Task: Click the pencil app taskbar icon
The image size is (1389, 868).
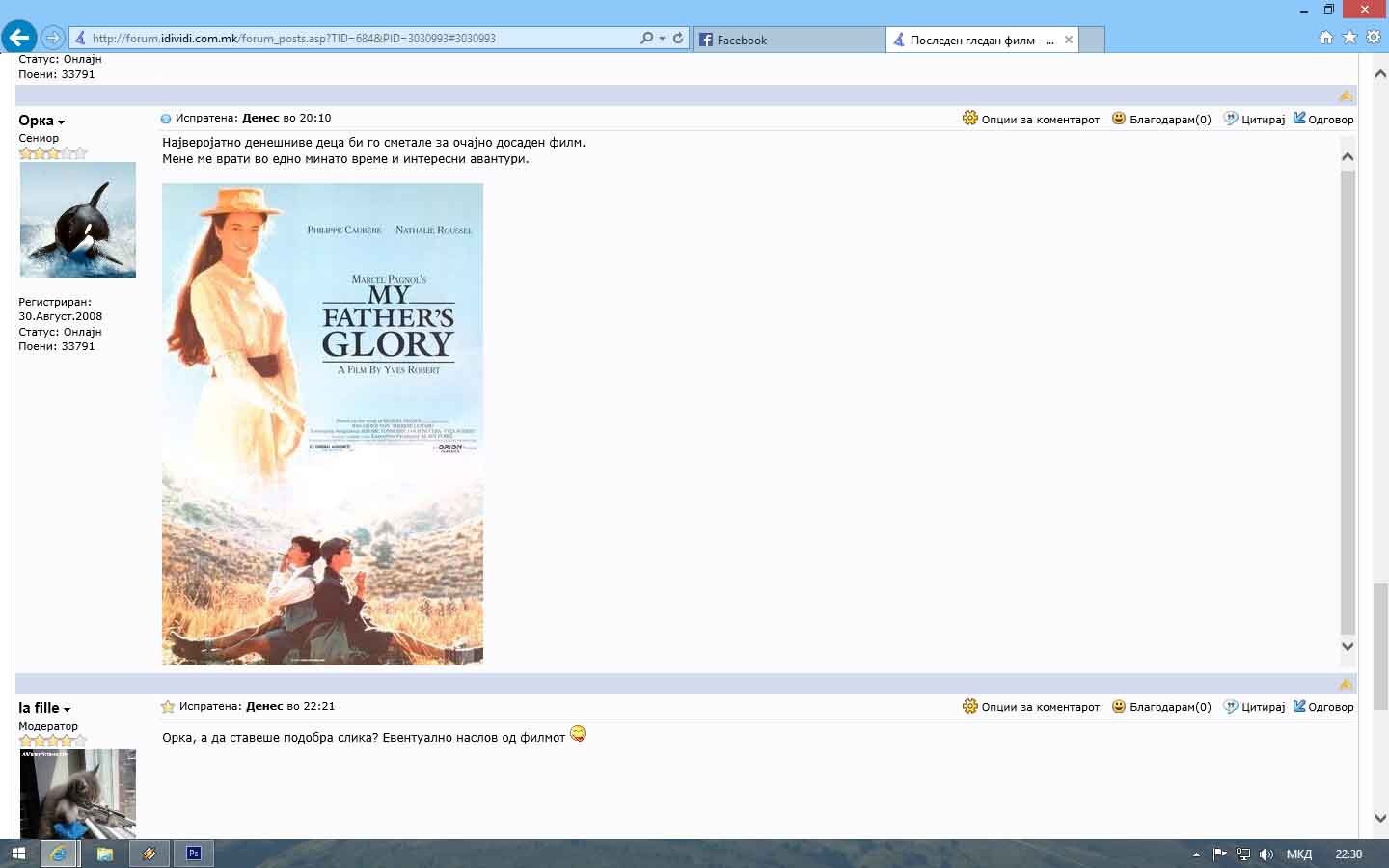Action: [150, 854]
